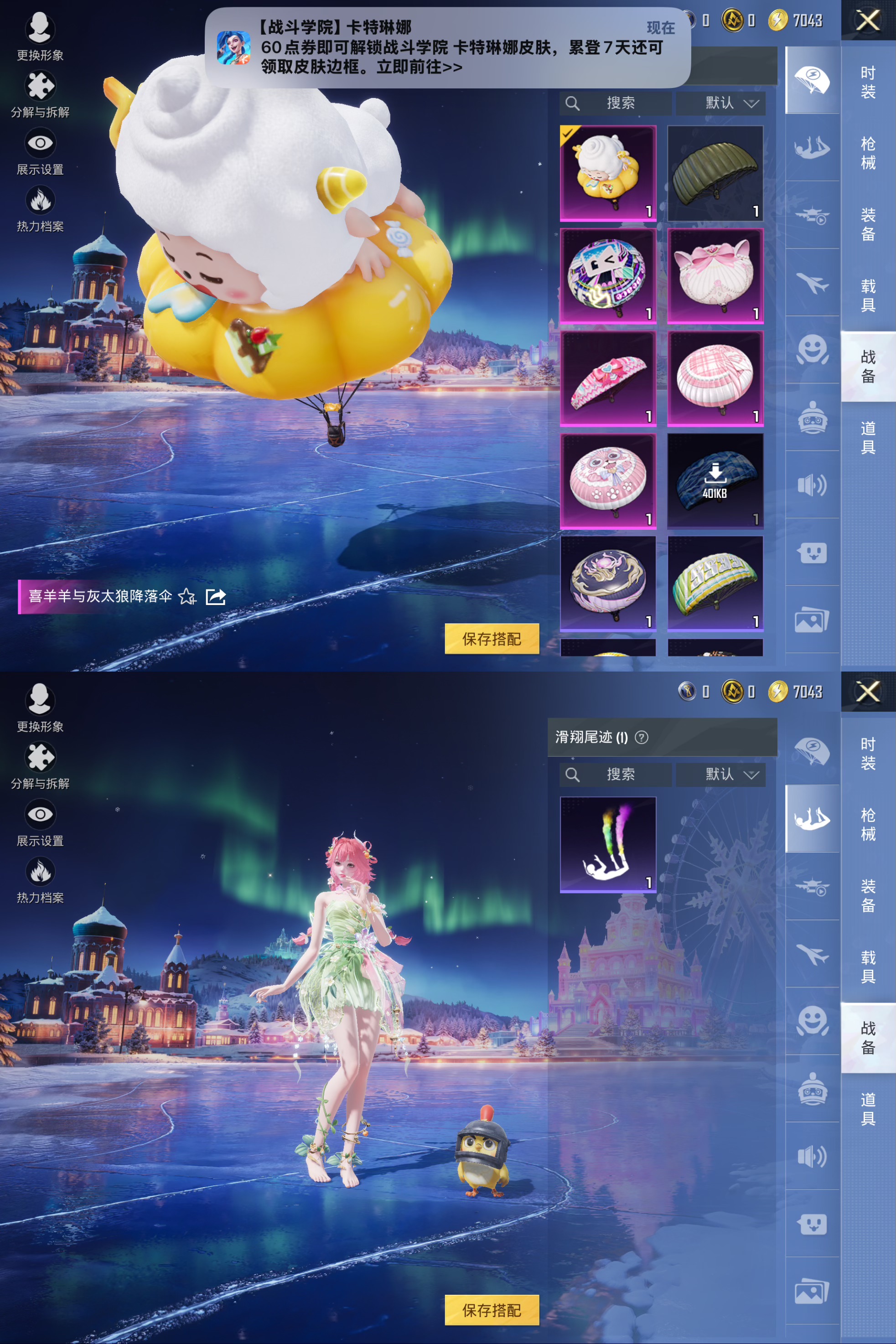Click the share icon beside parachute name
Screen dimensions: 896x1344
pyautogui.click(x=215, y=597)
